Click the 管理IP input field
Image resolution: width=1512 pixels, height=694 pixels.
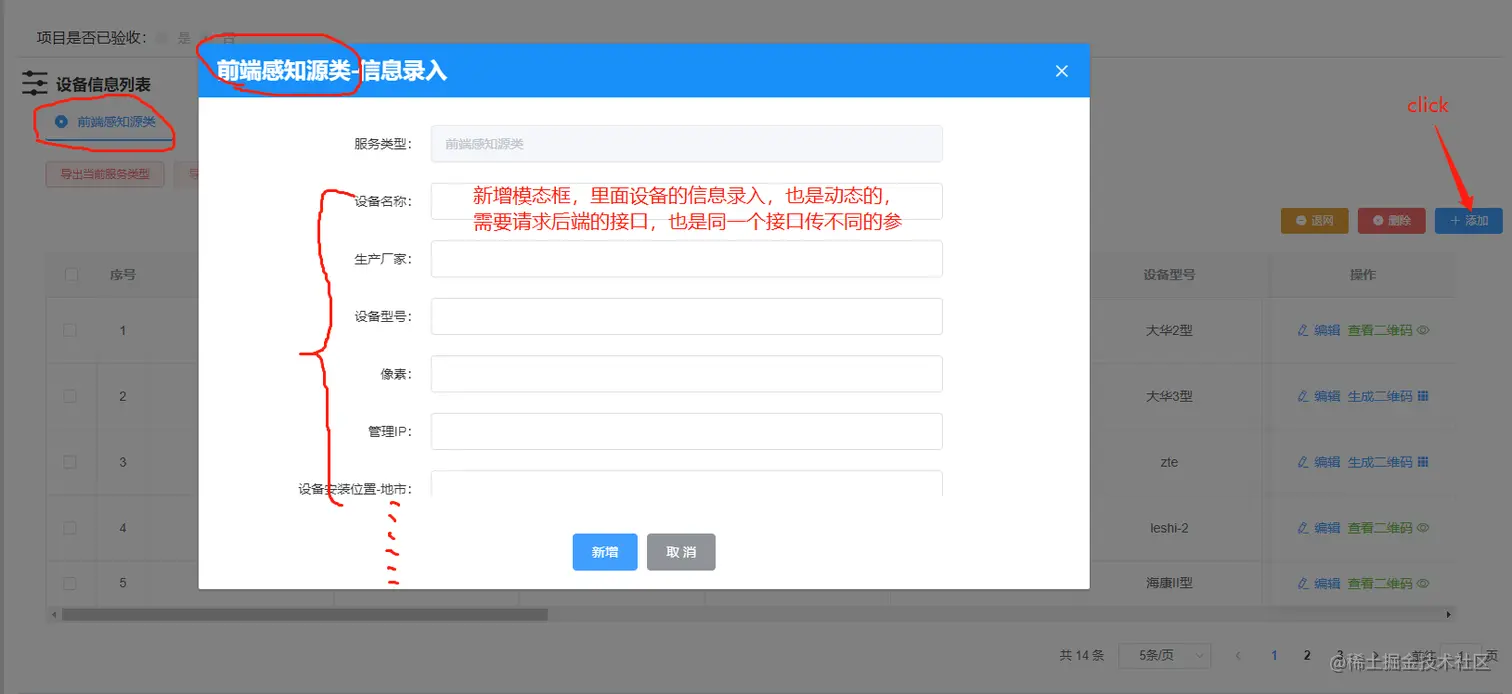coord(687,431)
